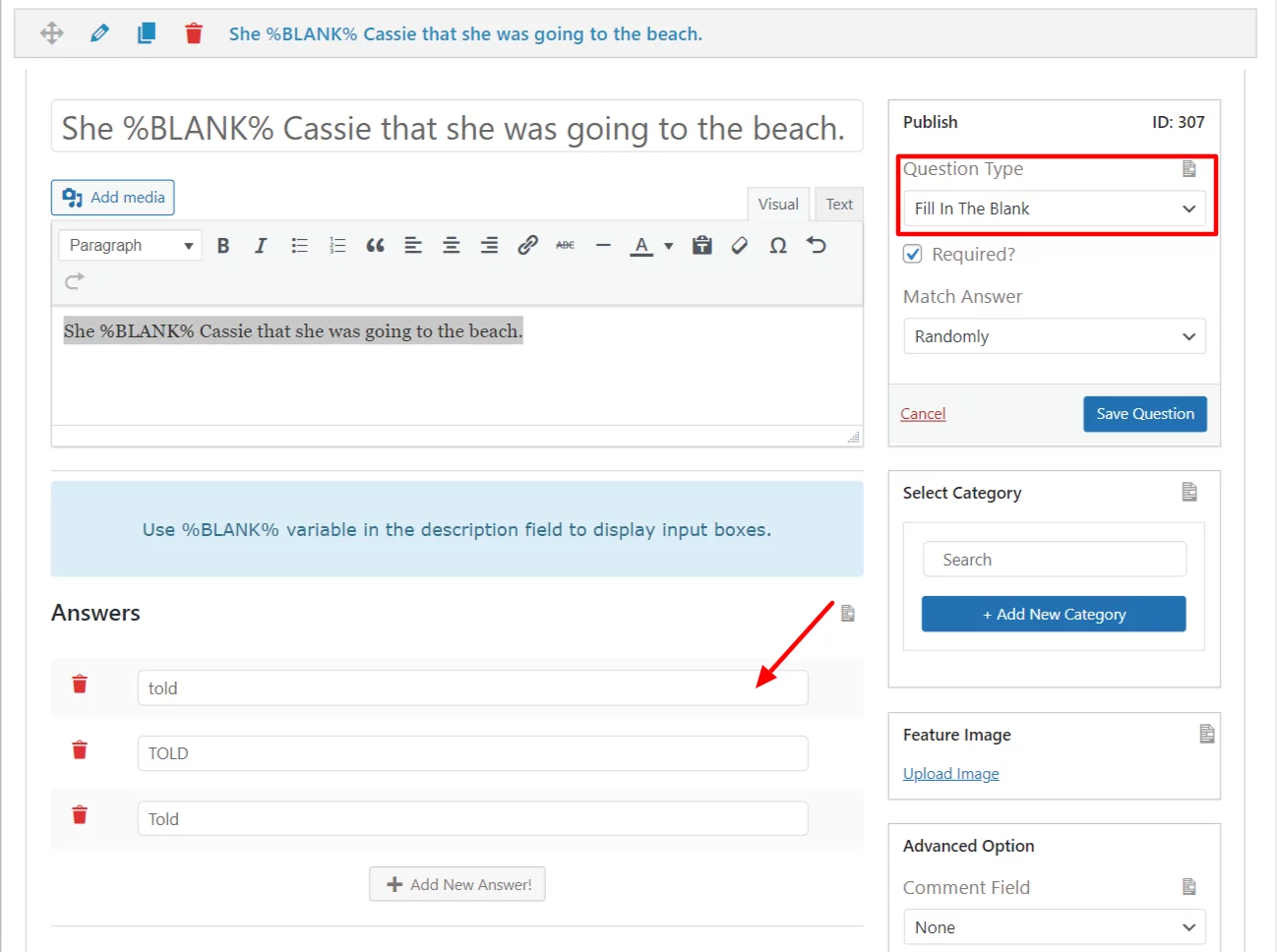Toggle bold formatting in editor toolbar
The height and width of the screenshot is (952, 1277).
click(223, 246)
